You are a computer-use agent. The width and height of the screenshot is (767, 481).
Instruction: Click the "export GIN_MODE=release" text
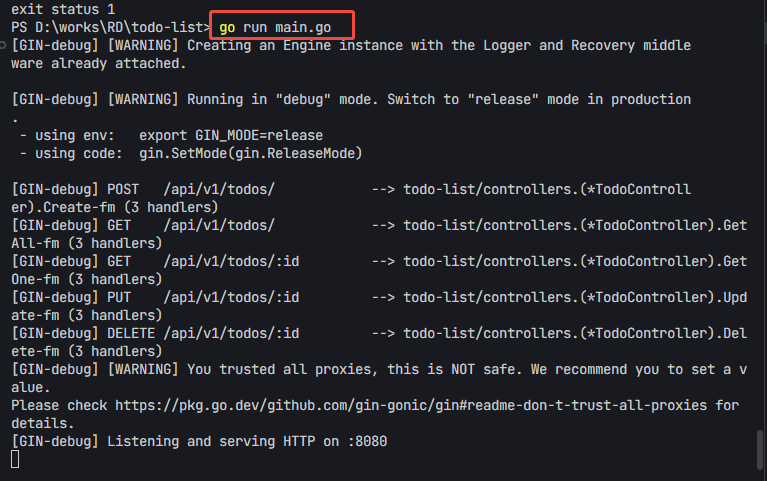(x=231, y=135)
